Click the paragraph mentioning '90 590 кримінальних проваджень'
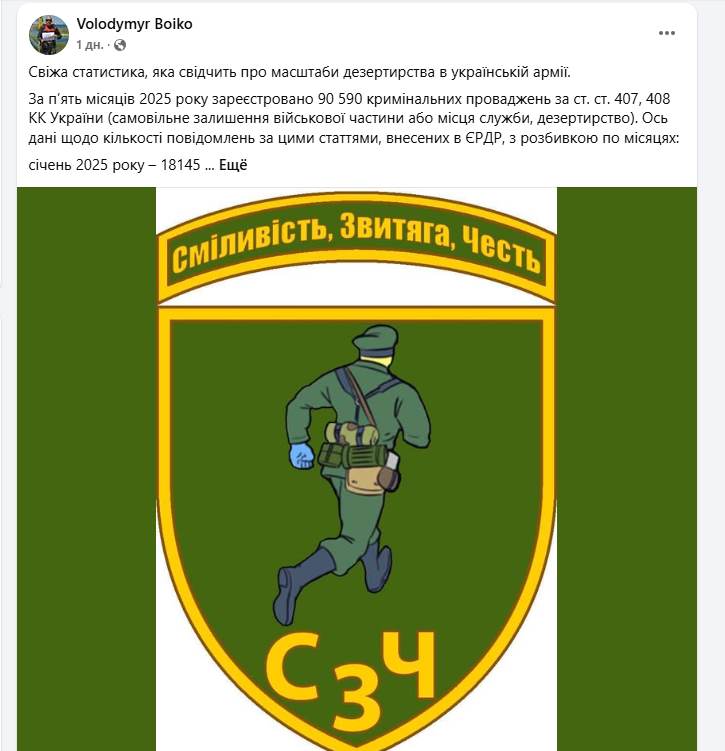 pyautogui.click(x=354, y=118)
